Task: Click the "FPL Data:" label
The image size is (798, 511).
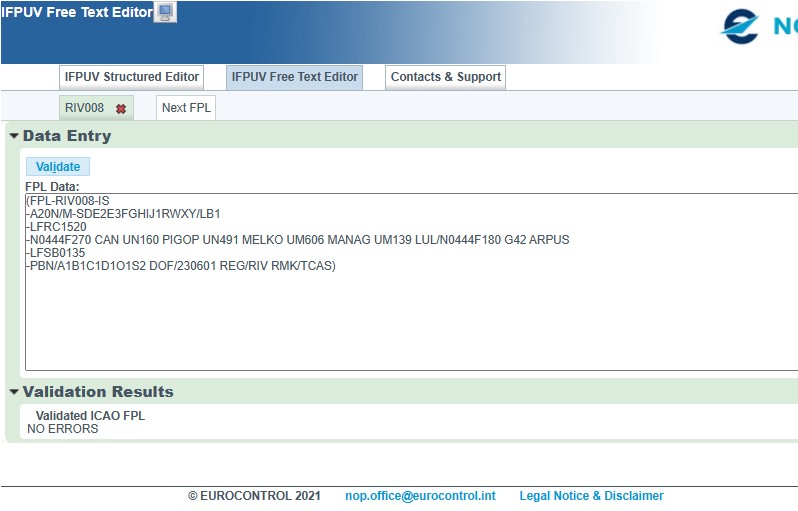Action: coord(52,187)
